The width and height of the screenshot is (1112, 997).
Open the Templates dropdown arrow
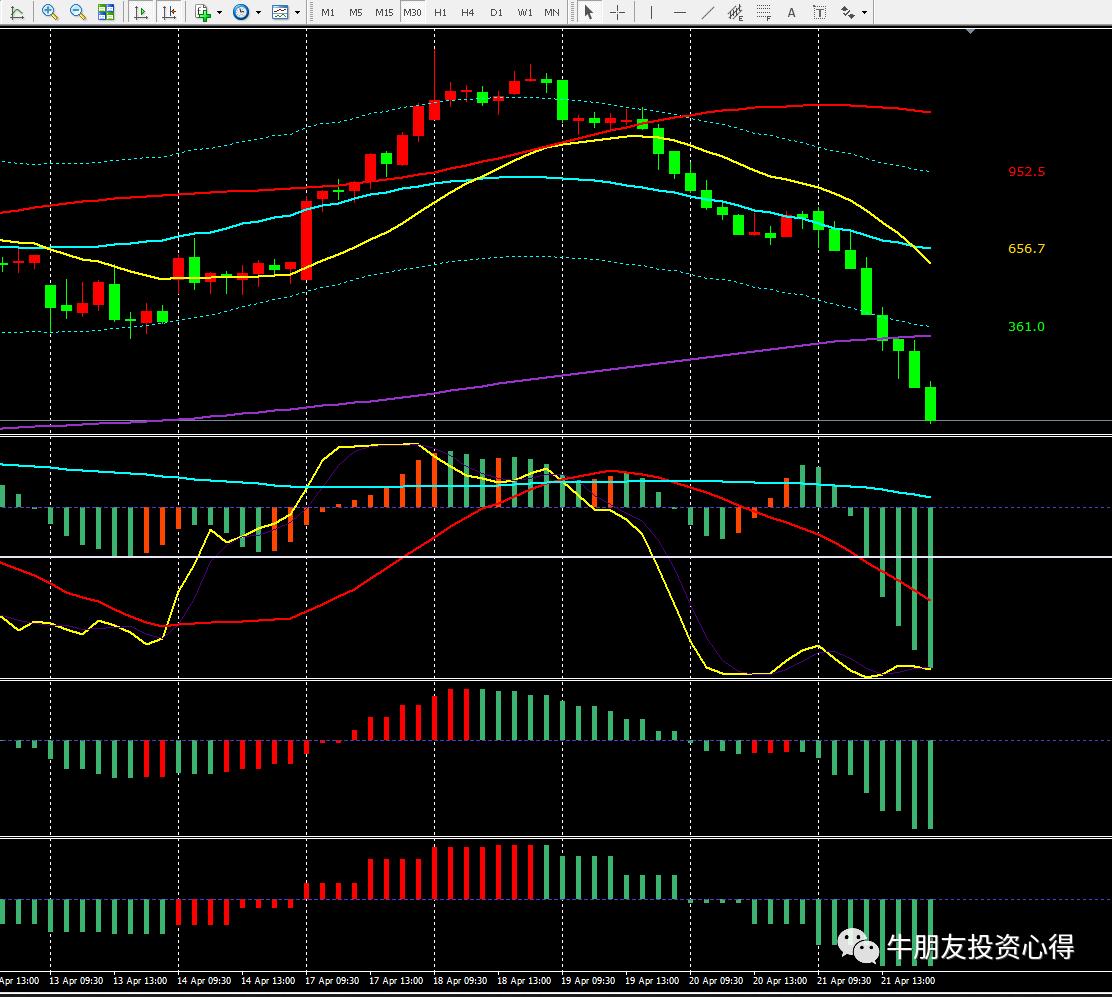click(x=297, y=13)
